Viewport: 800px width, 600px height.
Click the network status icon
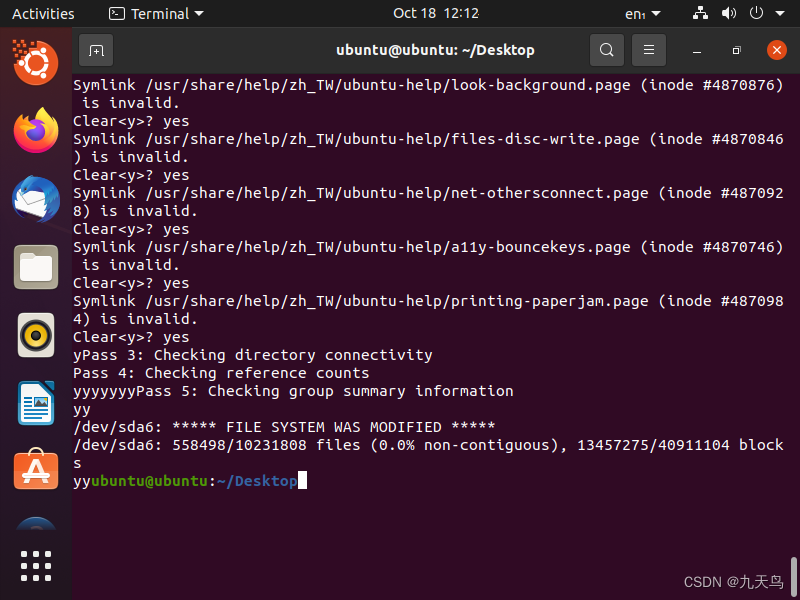(700, 13)
